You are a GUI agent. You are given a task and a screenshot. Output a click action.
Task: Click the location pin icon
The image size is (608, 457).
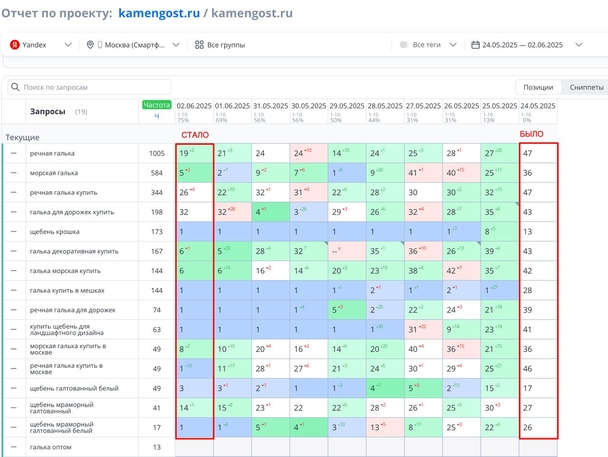click(90, 45)
